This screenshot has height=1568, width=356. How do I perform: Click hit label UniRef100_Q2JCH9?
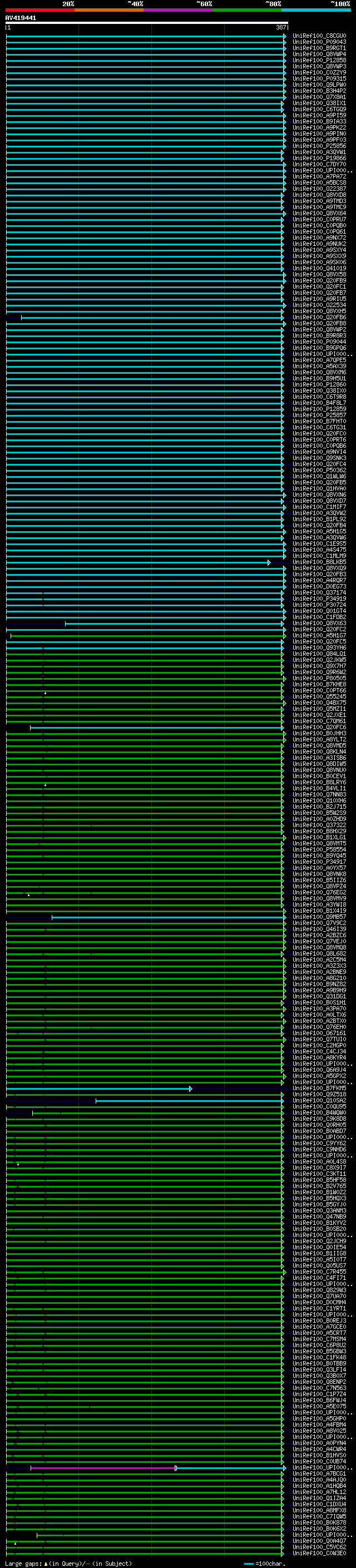[x=319, y=1240]
